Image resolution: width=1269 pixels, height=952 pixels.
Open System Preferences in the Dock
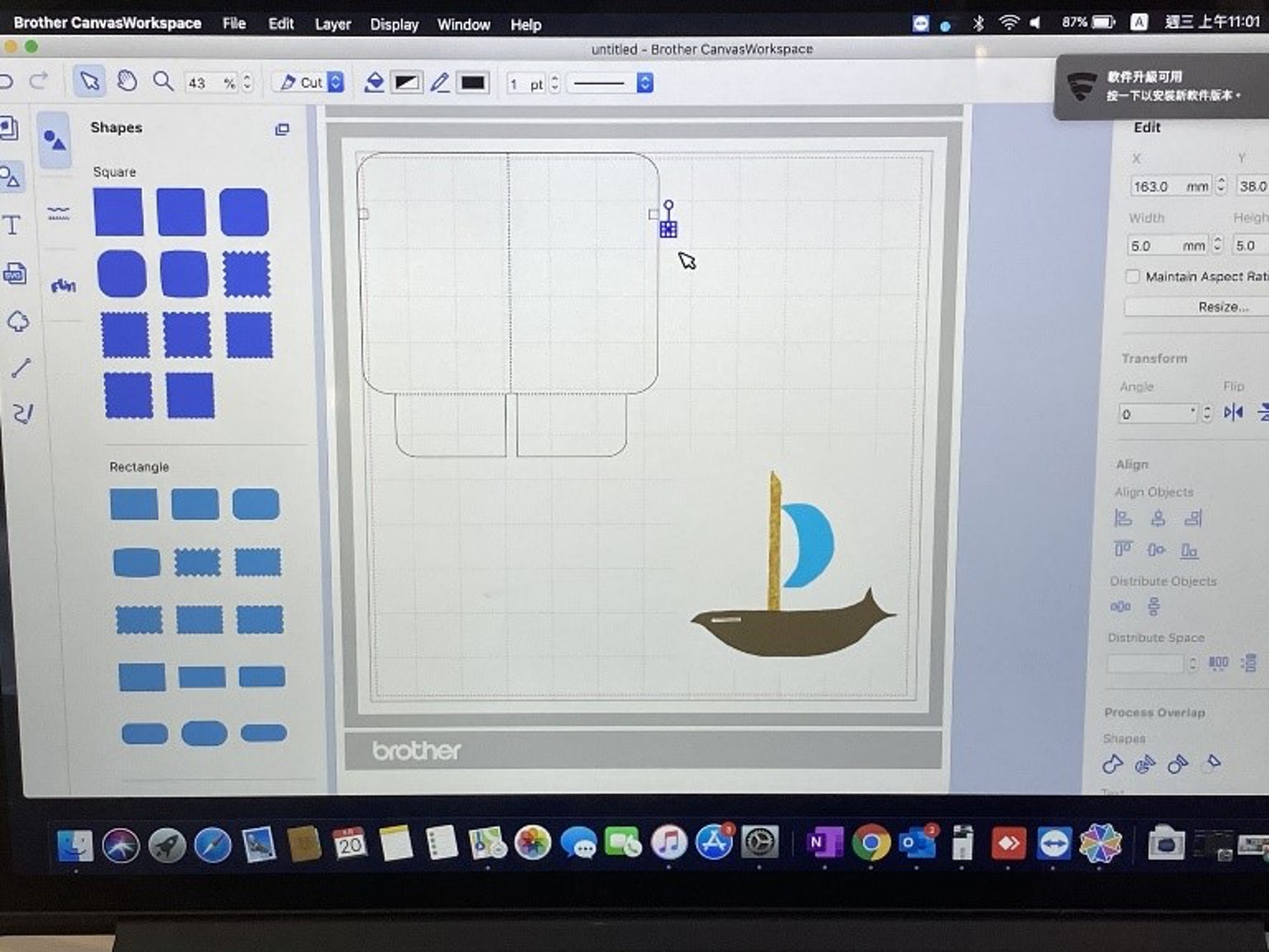tap(759, 842)
